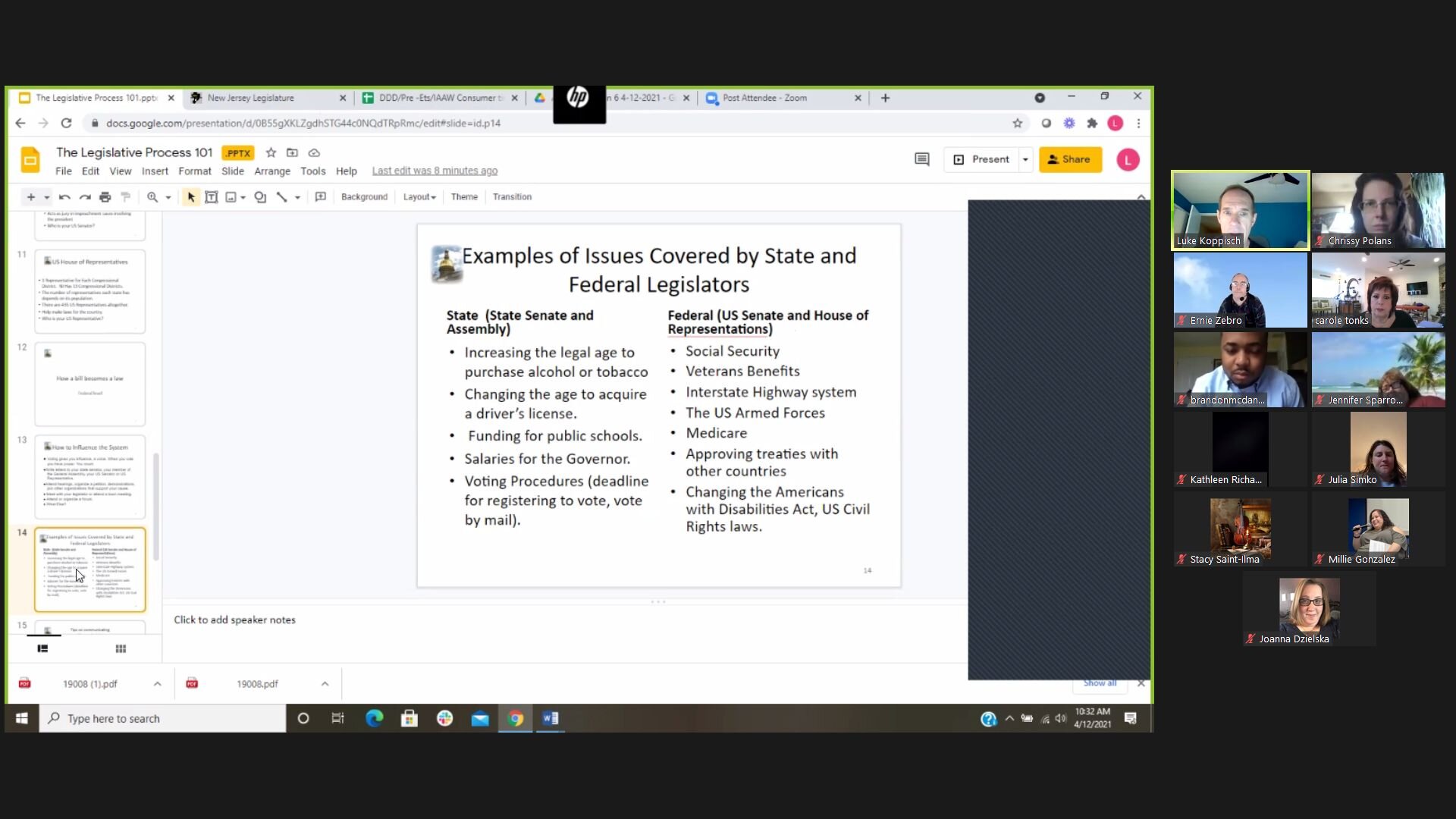Click the Background button in toolbar
The image size is (1456, 819).
pyautogui.click(x=364, y=197)
